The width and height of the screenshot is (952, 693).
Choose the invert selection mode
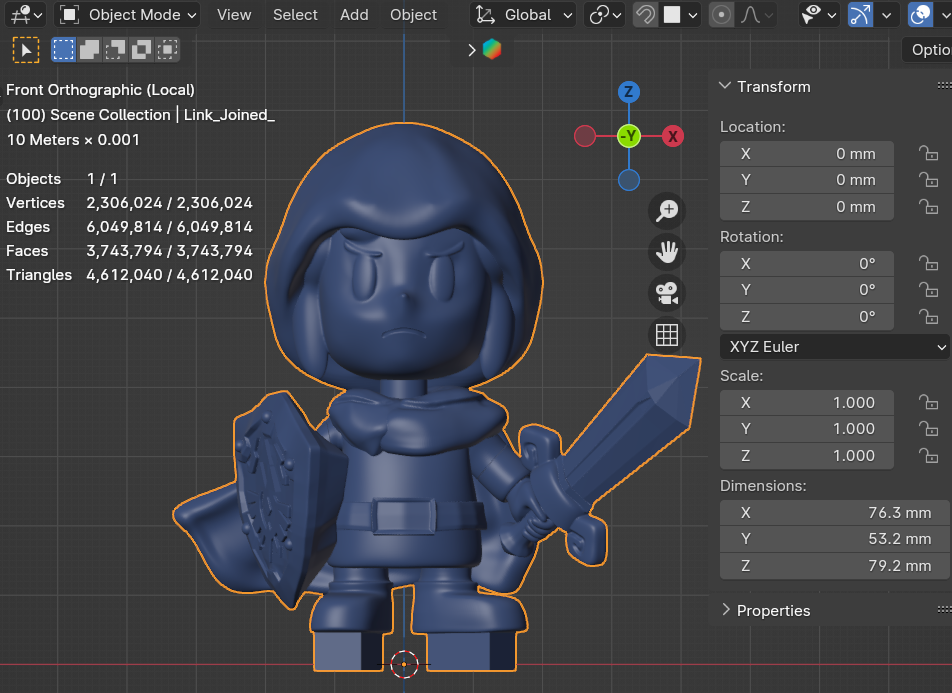[x=141, y=50]
